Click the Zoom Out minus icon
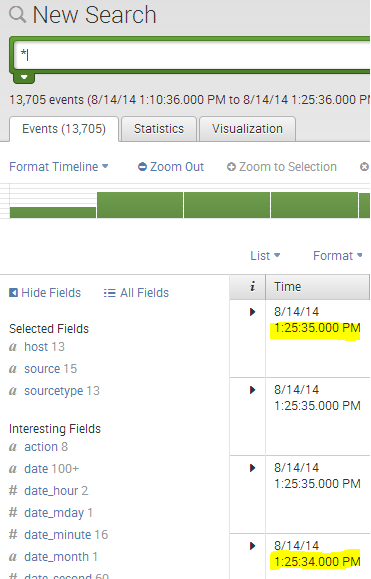The height and width of the screenshot is (579, 371). click(142, 167)
